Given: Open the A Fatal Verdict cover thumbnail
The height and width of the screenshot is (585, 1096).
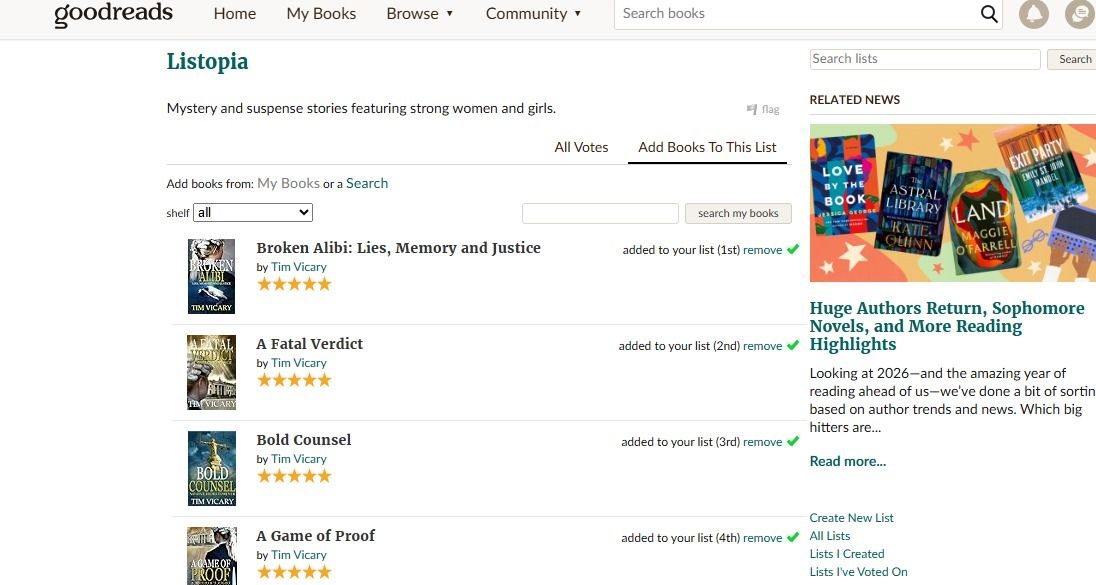Looking at the screenshot, I should pyautogui.click(x=212, y=372).
